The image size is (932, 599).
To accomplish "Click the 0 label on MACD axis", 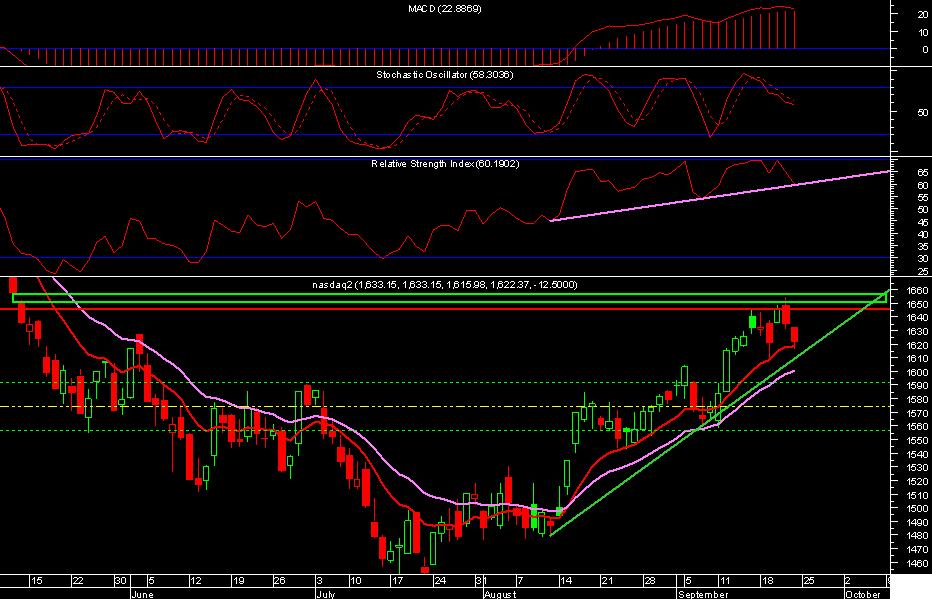I will coord(925,50).
